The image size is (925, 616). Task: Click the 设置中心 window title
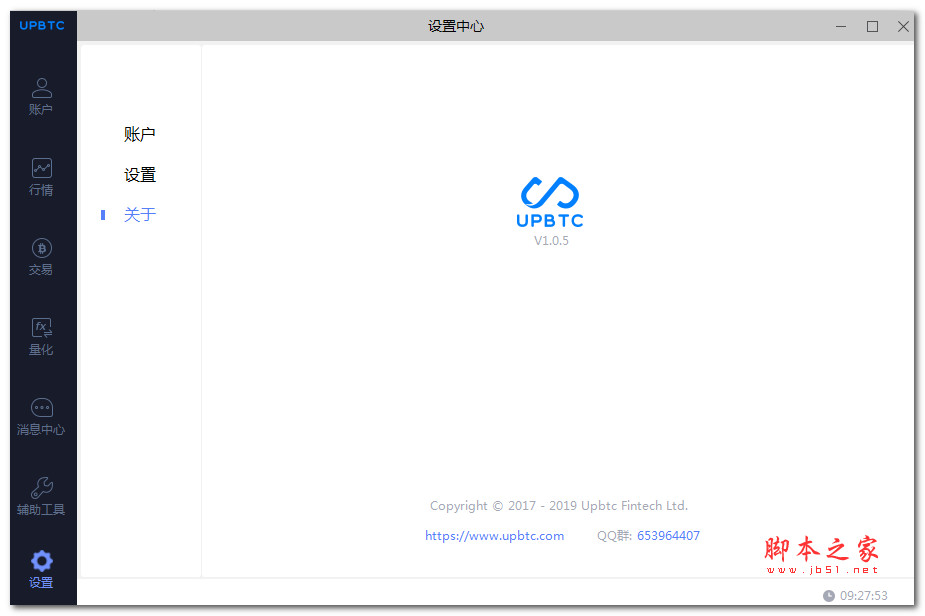pyautogui.click(x=456, y=26)
